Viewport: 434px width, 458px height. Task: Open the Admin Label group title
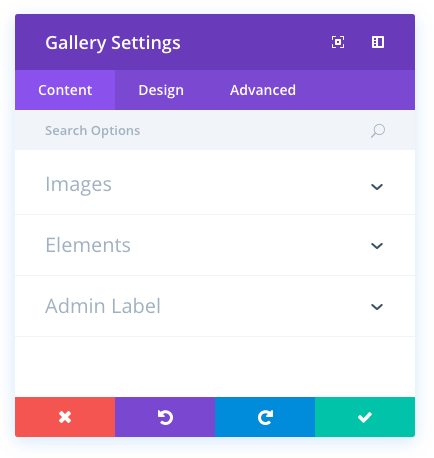(103, 306)
